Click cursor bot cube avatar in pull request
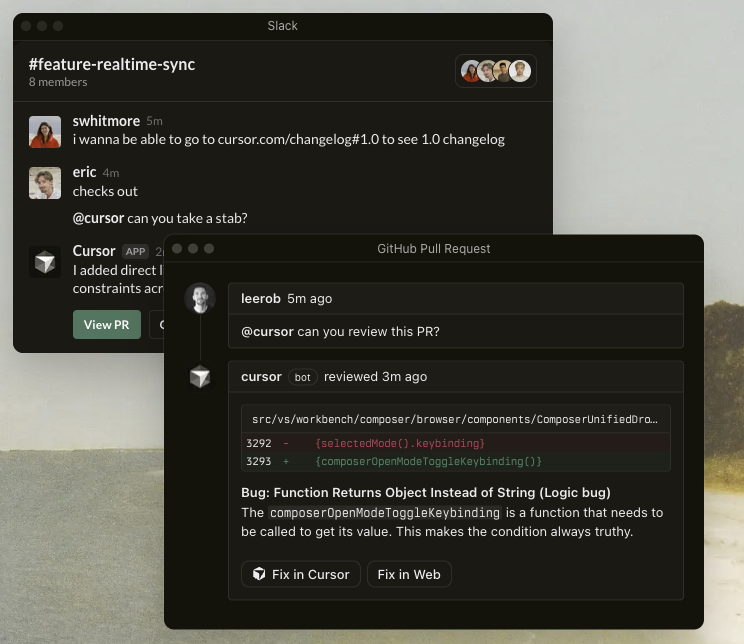This screenshot has width=744, height=644. click(200, 377)
